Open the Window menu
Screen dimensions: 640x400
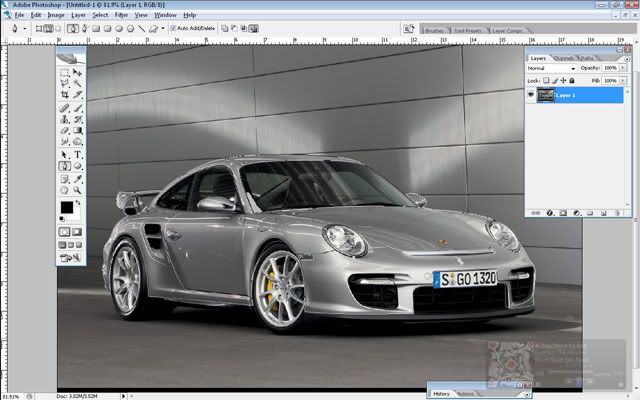point(165,15)
